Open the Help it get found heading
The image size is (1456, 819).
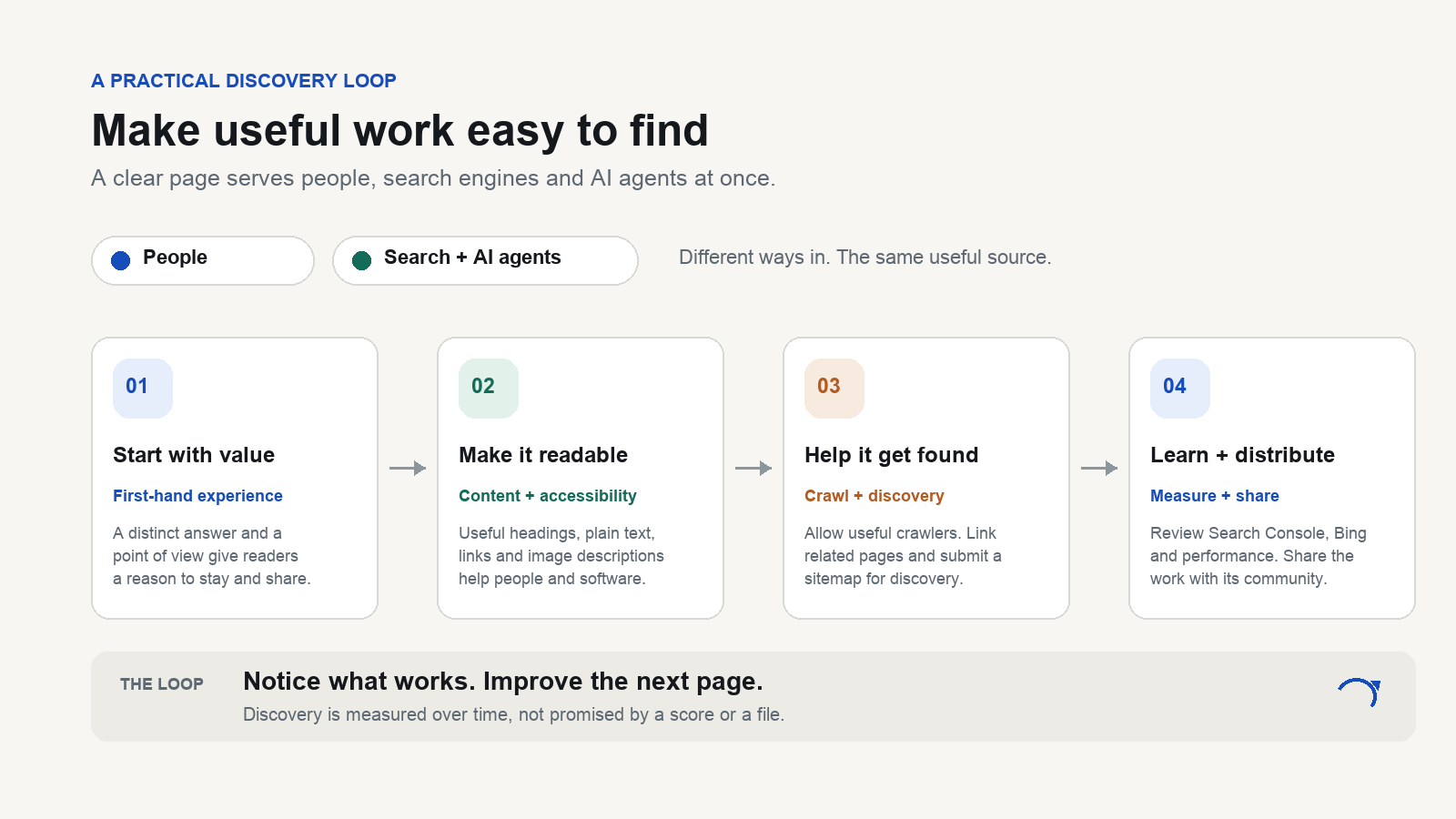click(x=892, y=455)
